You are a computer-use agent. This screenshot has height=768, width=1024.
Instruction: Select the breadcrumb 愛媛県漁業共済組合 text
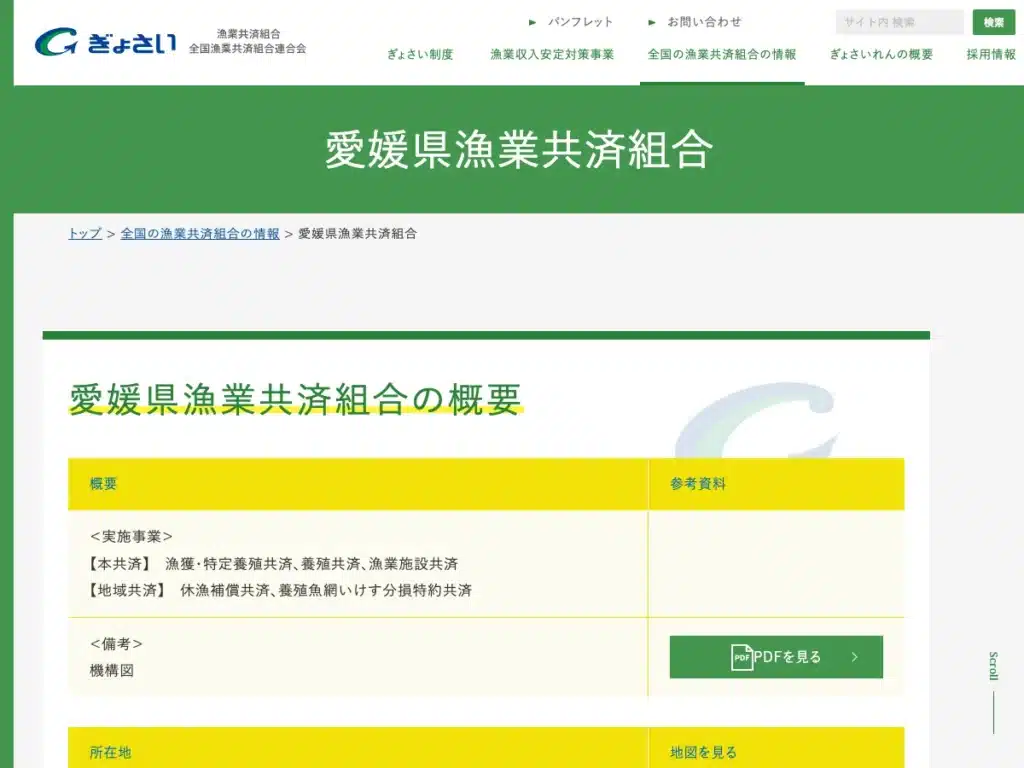point(357,234)
